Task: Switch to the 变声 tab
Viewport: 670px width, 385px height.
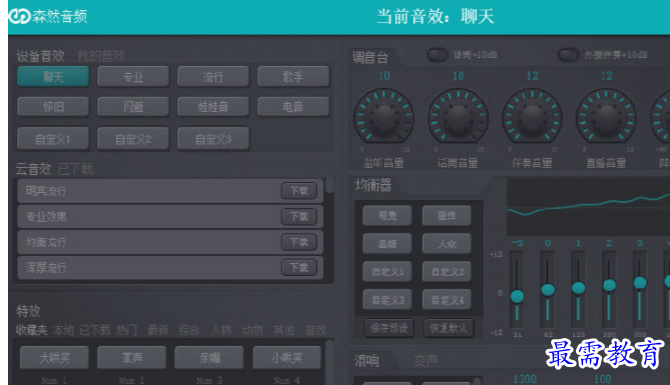Action: [x=426, y=361]
